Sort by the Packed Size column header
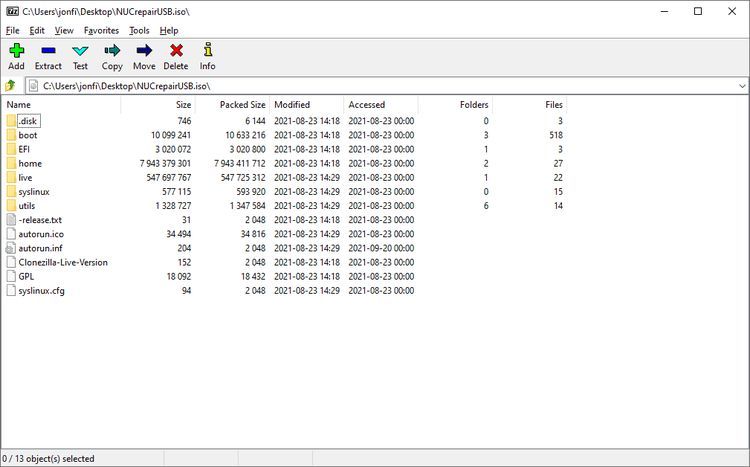 243,105
